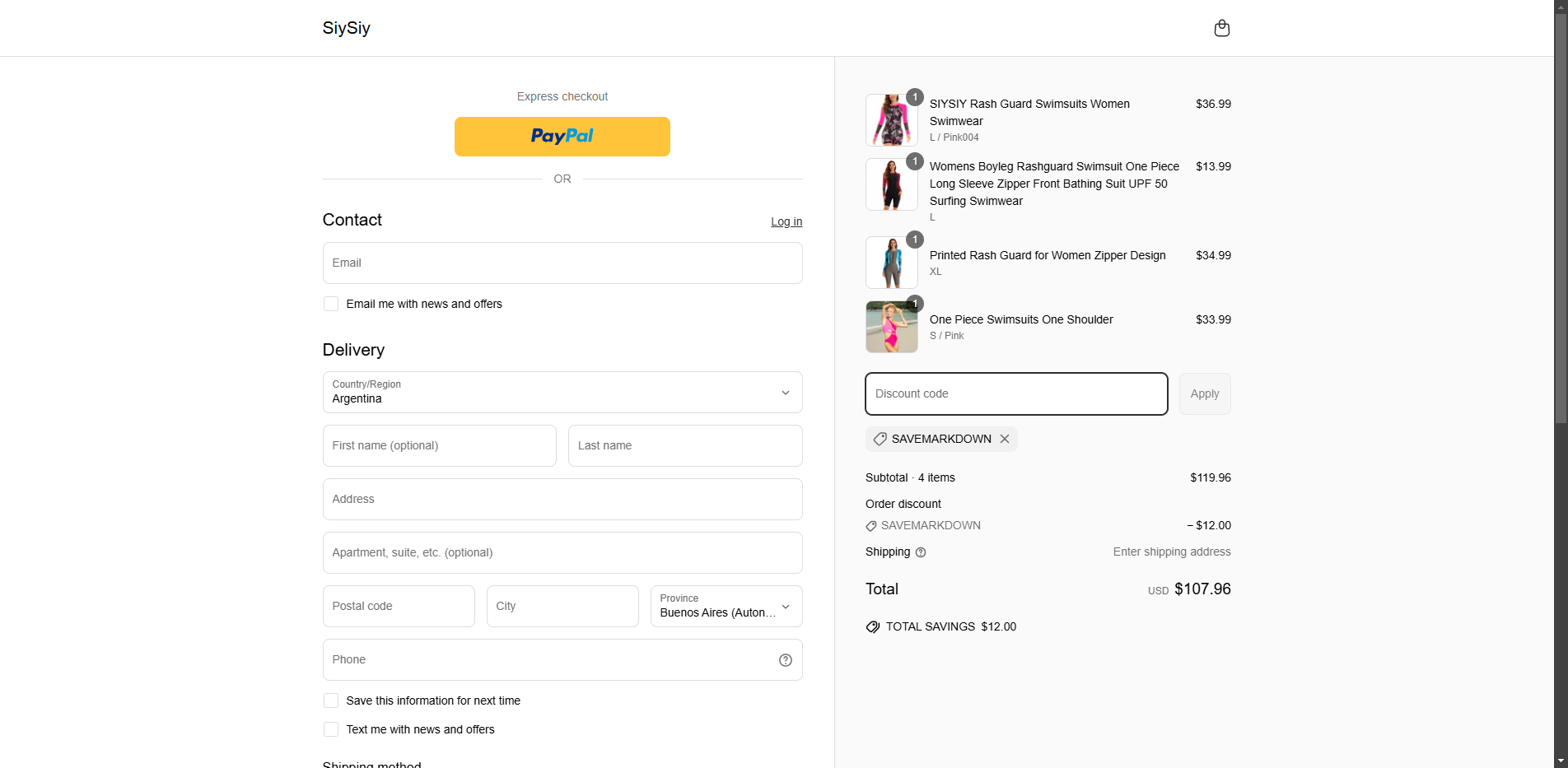1568x768 pixels.
Task: Click the tag icon in SAVEMARKDOWN chip
Action: coord(880,439)
